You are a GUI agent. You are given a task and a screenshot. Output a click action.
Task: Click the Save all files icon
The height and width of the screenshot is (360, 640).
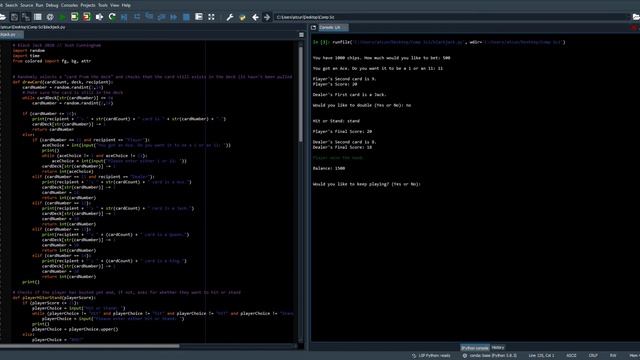[x=26, y=17]
